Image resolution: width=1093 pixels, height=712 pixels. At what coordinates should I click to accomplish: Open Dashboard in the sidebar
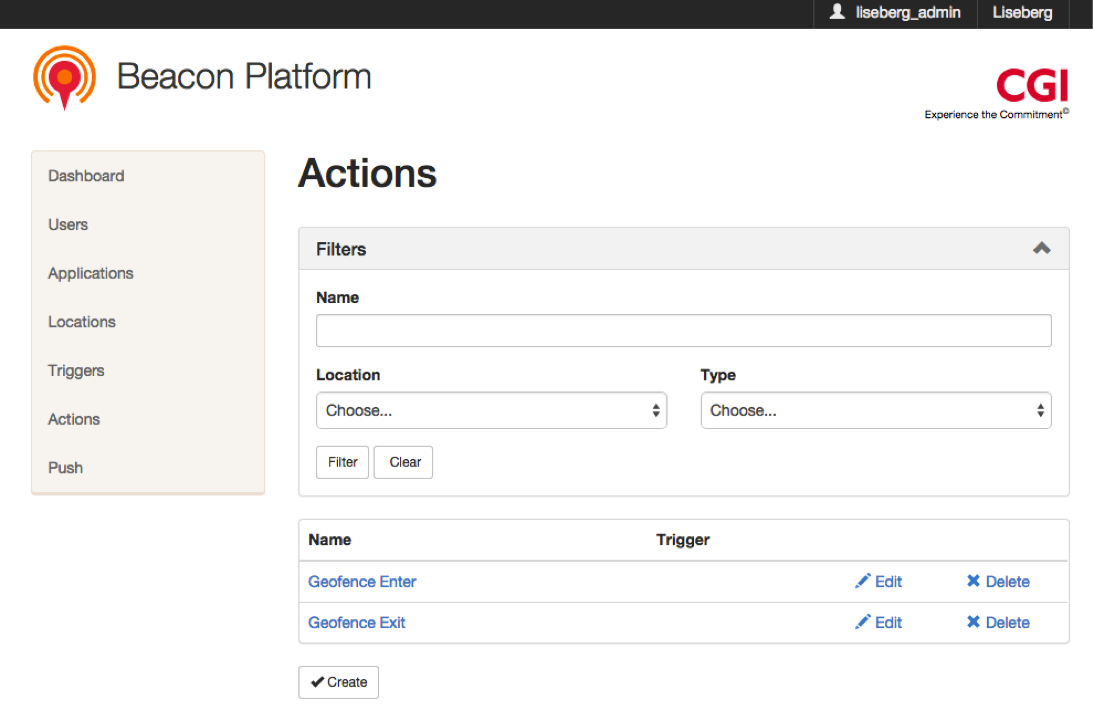tap(86, 176)
